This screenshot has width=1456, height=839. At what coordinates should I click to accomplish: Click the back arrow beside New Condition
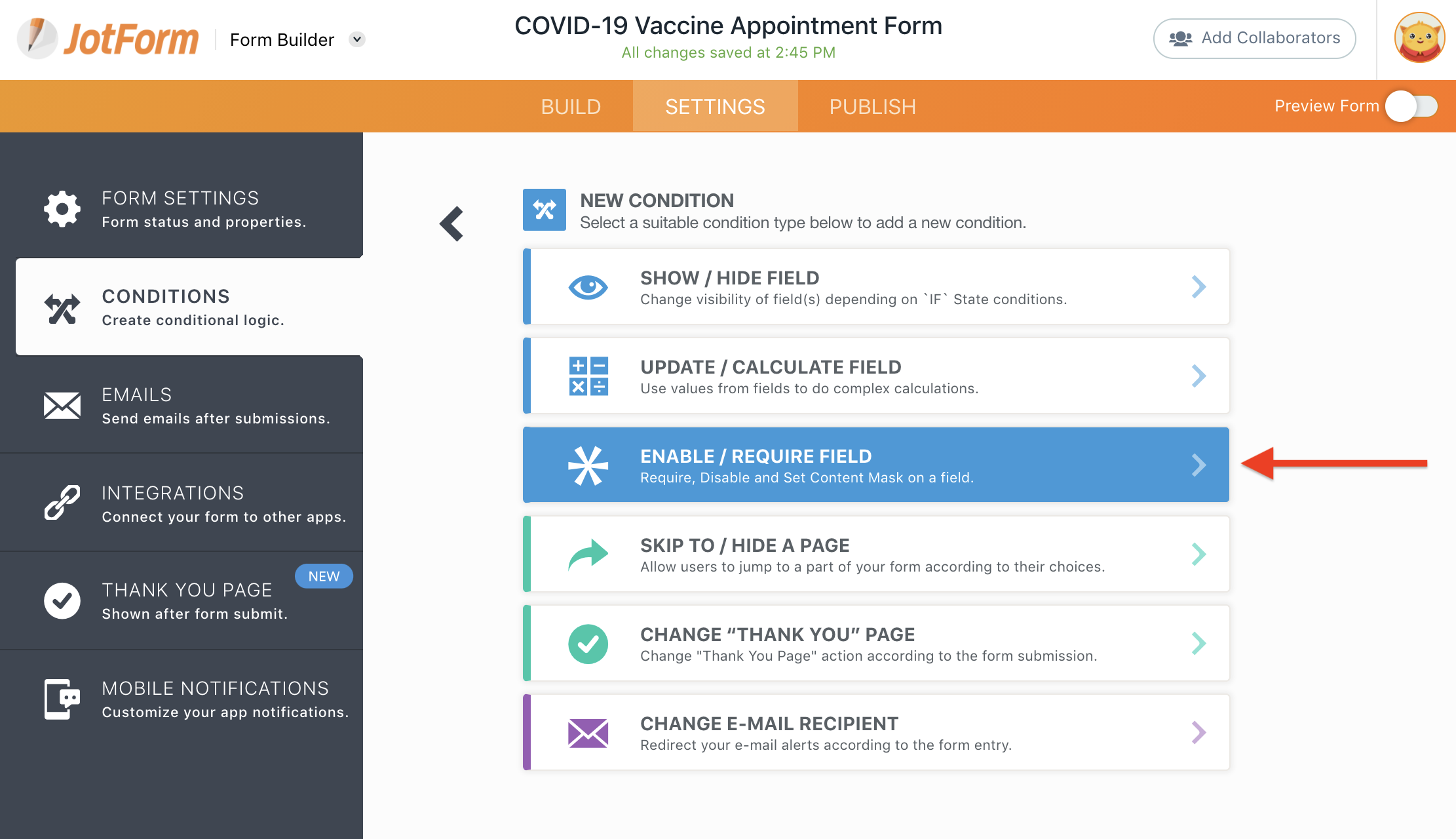[452, 224]
